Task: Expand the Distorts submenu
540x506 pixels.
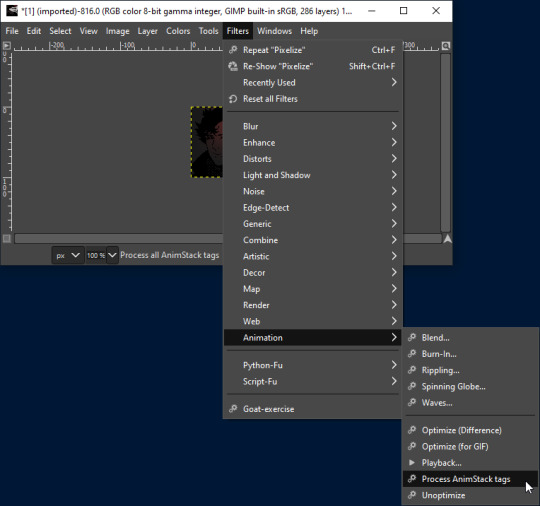Action: pyautogui.click(x=312, y=159)
